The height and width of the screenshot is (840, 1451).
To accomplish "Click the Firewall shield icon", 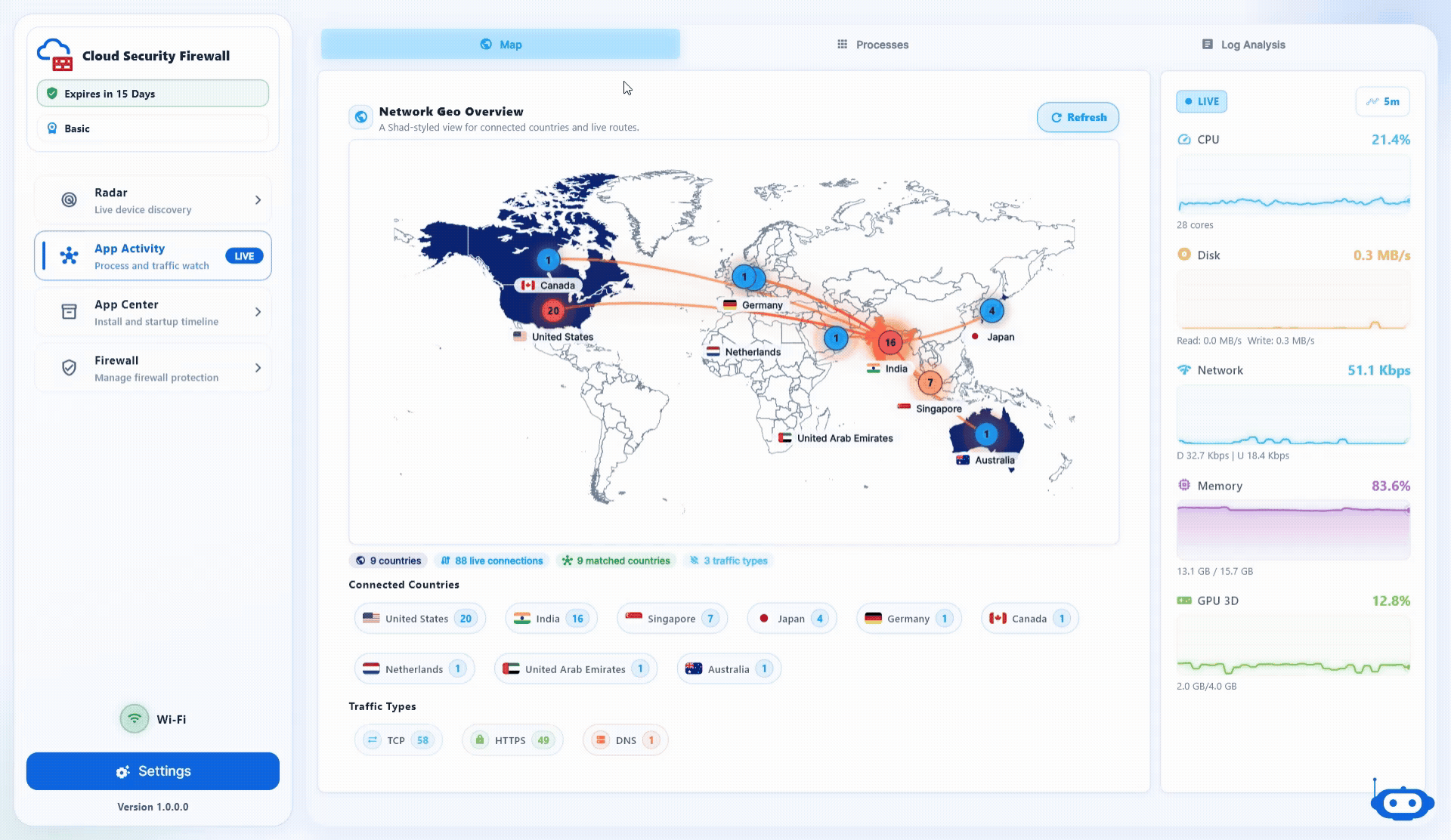I will (x=69, y=368).
